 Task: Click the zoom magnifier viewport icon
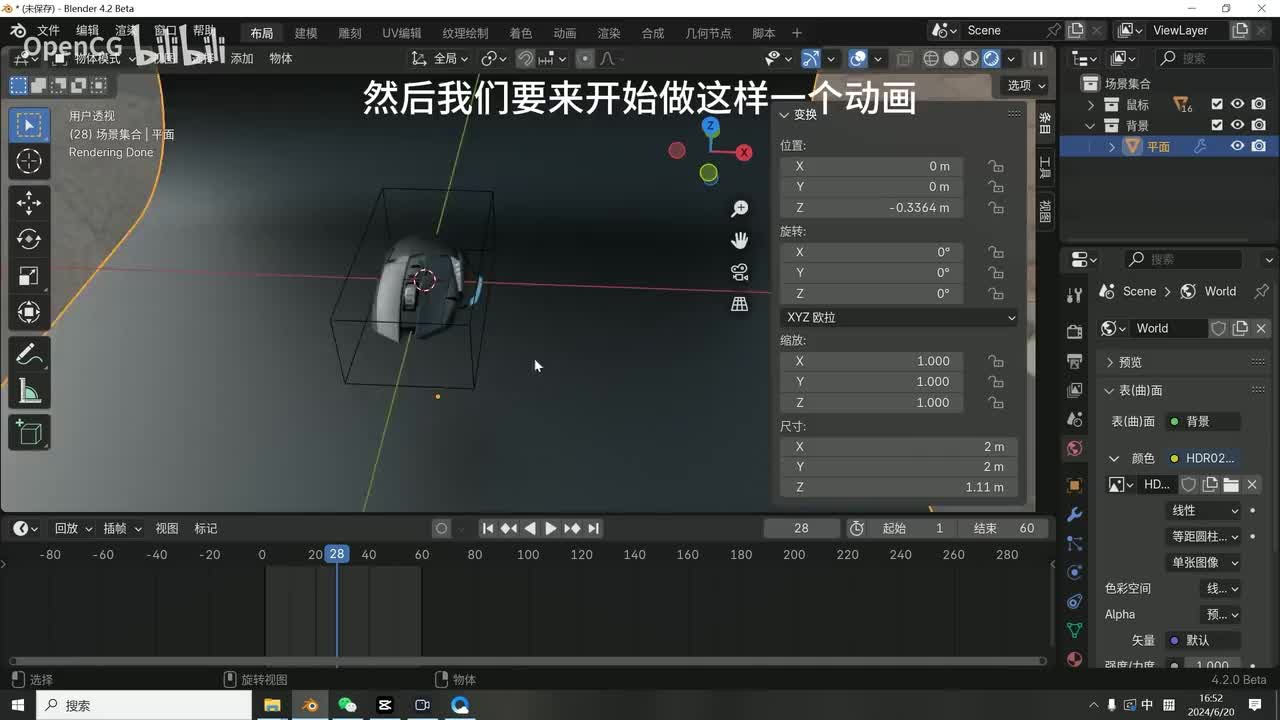click(740, 209)
